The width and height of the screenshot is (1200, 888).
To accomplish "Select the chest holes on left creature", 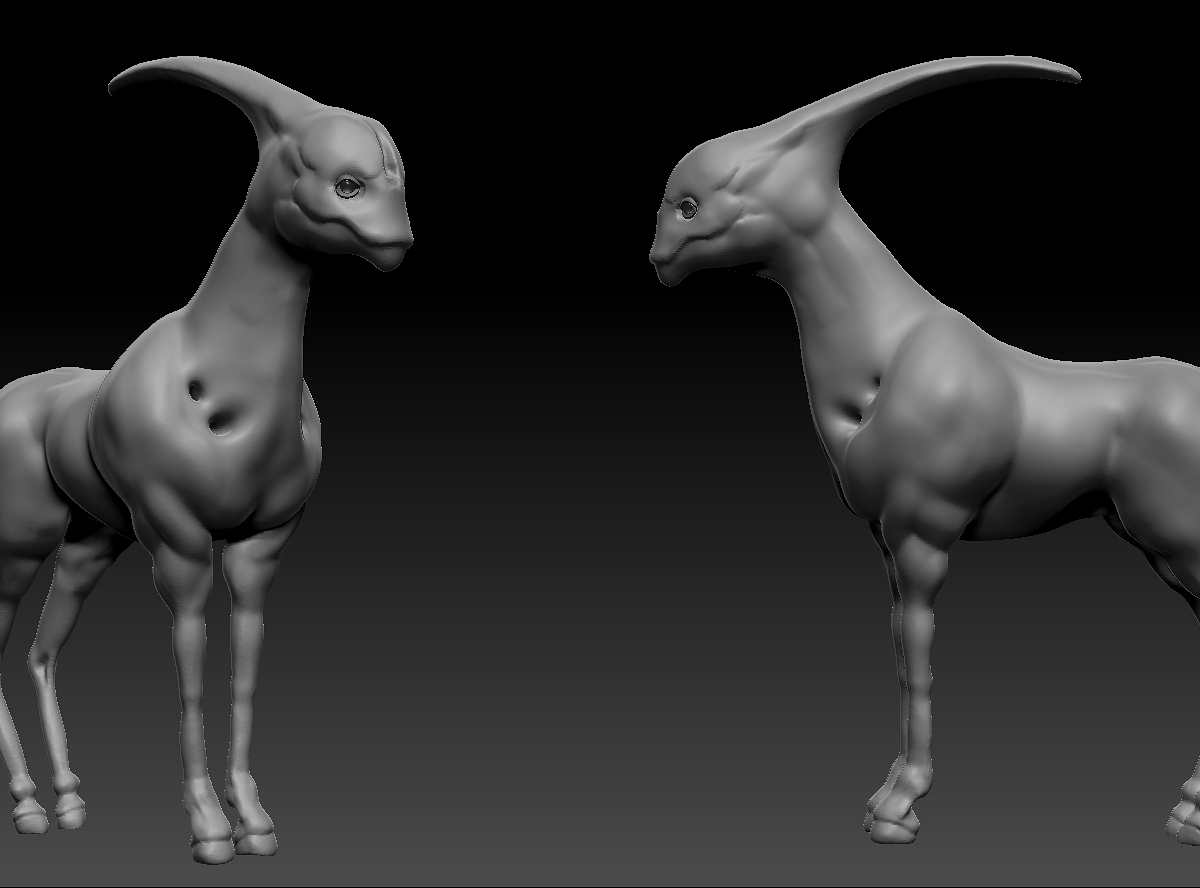I will coord(209,407).
